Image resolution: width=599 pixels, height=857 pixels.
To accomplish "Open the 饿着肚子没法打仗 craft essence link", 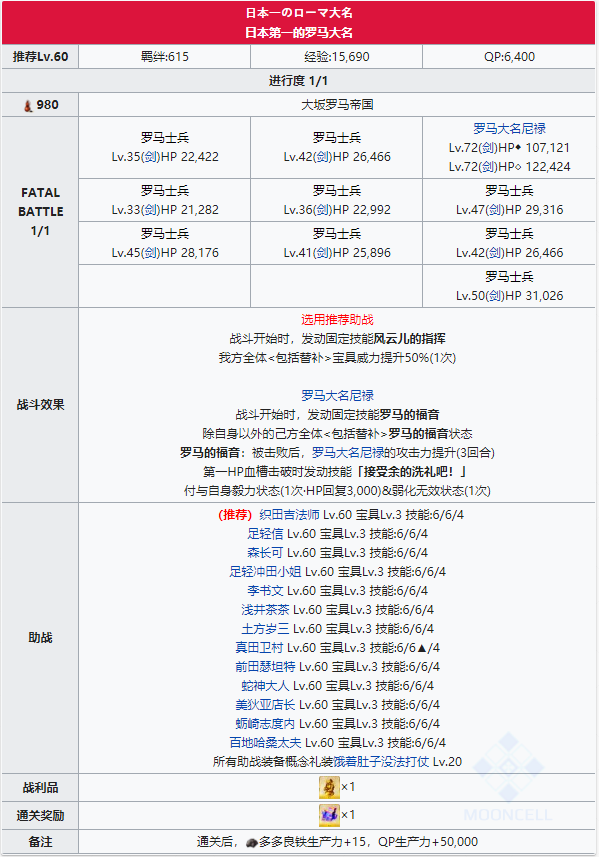I will tap(381, 761).
